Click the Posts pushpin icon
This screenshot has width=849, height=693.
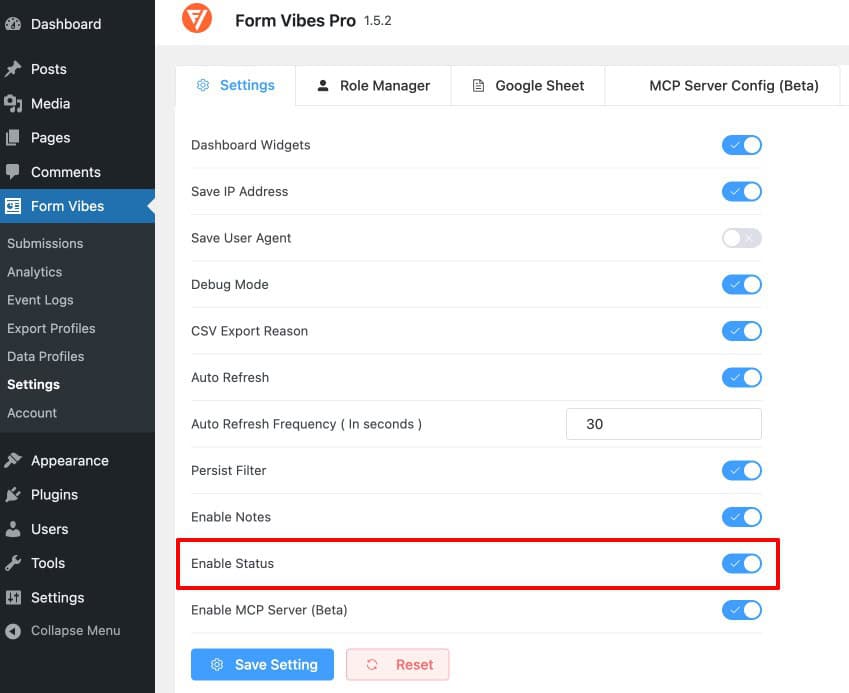pyautogui.click(x=13, y=69)
